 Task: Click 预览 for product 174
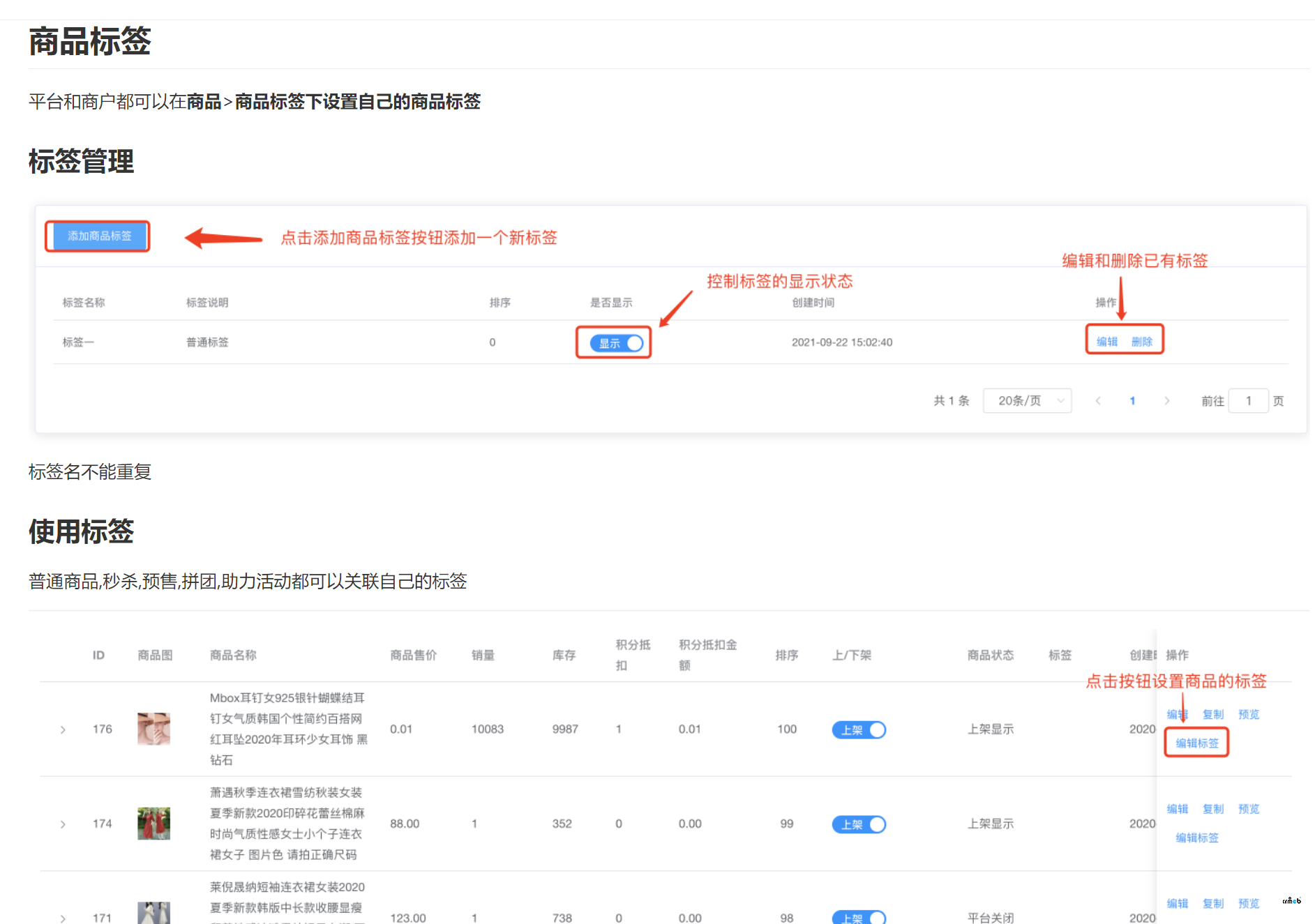tap(1249, 809)
